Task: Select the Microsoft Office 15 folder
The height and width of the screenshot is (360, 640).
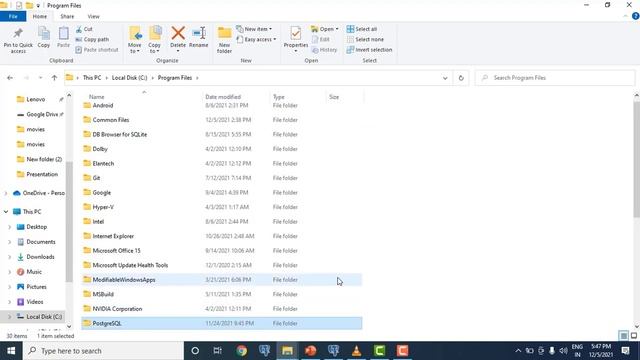Action: point(222,251)
